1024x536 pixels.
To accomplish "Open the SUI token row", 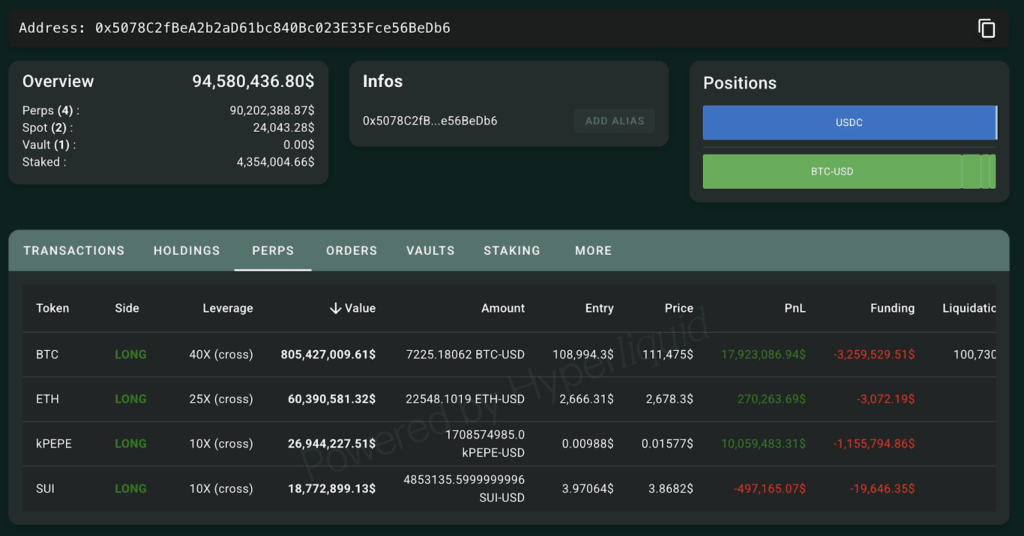I will click(x=47, y=488).
